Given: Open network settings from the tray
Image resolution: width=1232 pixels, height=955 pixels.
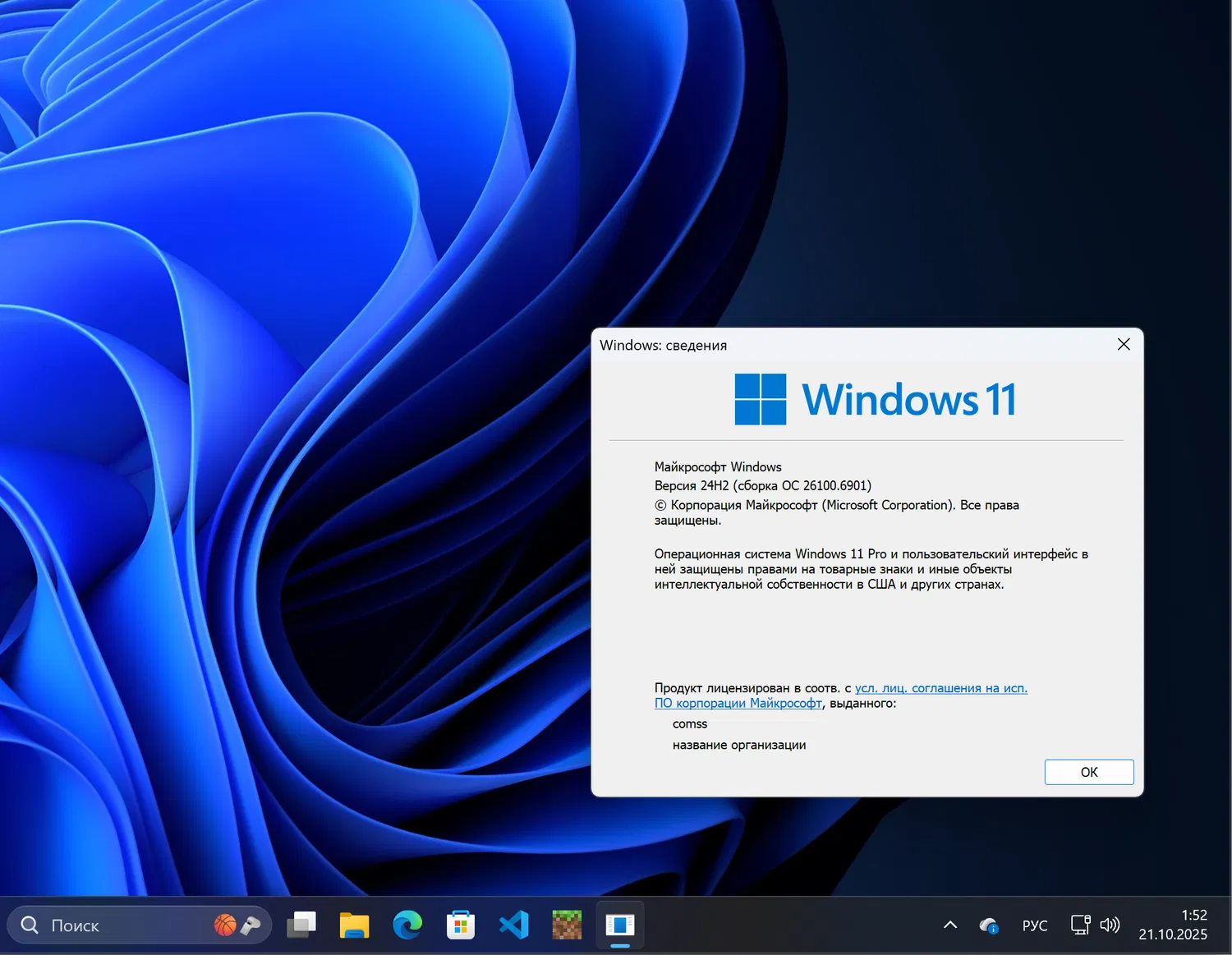Looking at the screenshot, I should tap(1080, 925).
